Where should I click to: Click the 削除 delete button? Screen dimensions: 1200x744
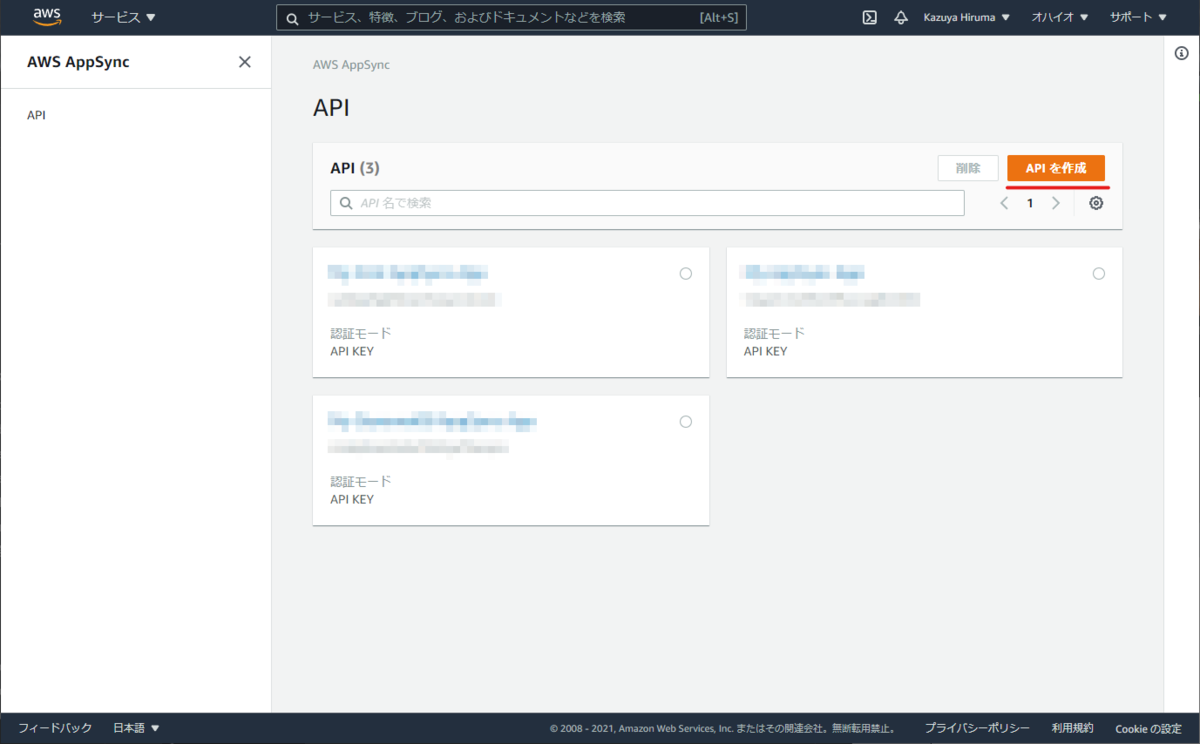(968, 168)
